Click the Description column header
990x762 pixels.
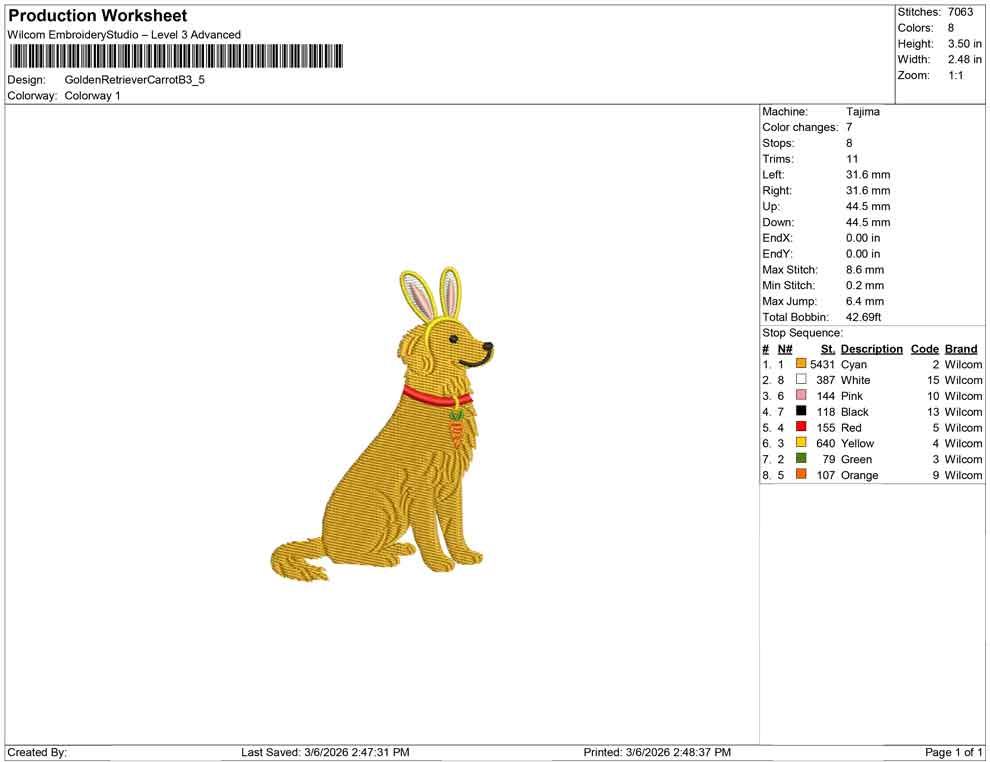tap(871, 348)
